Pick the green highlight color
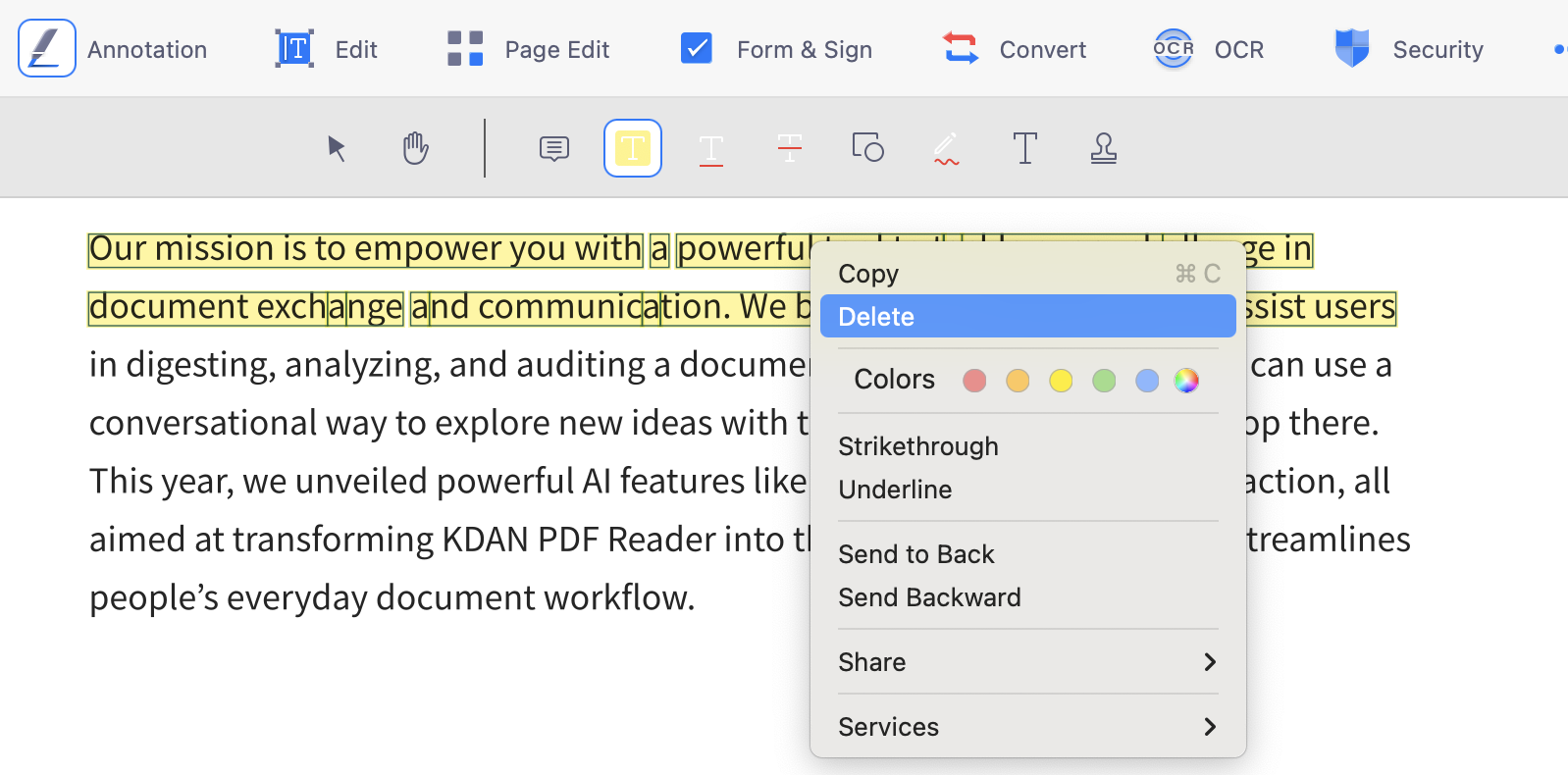Screen dimensions: 1568x775 click(1104, 381)
